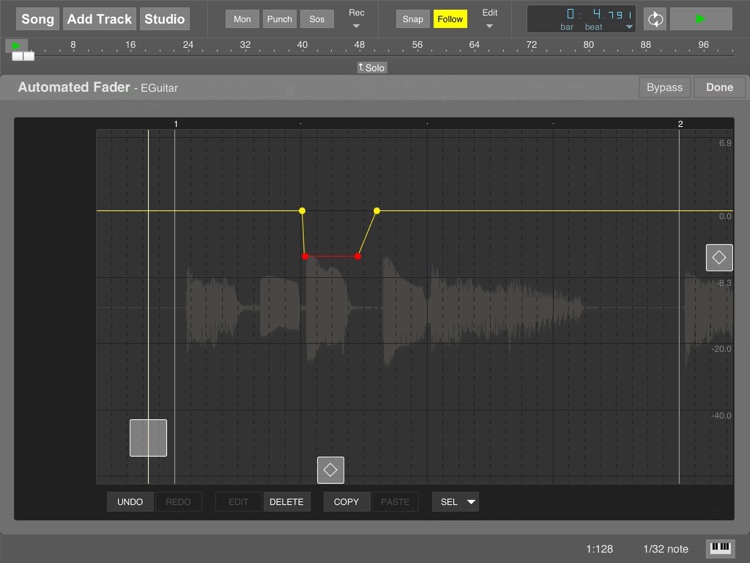Image resolution: width=750 pixels, height=563 pixels.
Task: Open the Rec dropdown menu
Action: (x=356, y=19)
